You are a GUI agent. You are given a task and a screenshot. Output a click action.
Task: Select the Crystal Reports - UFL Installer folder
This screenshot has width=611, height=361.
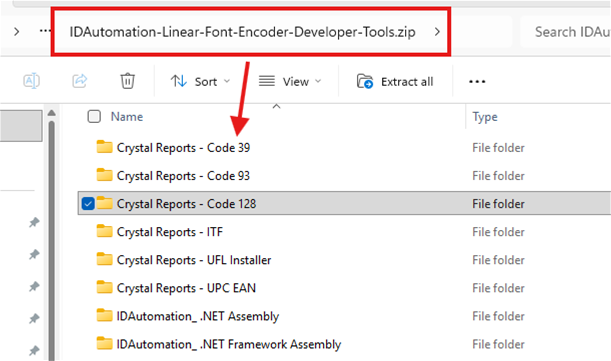[x=194, y=260]
